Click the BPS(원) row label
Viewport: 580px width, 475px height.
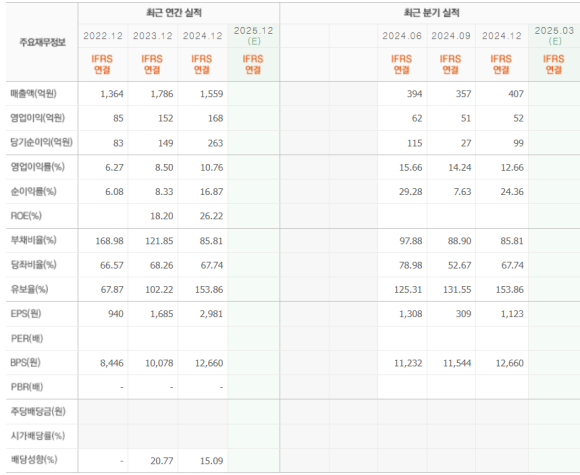point(26,363)
